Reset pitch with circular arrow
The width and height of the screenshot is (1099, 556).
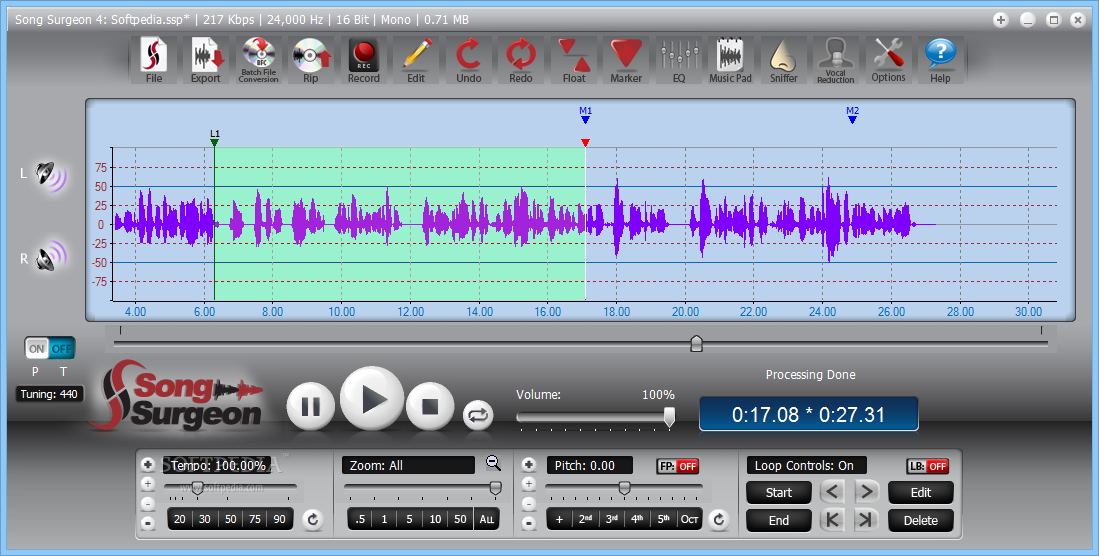click(x=718, y=520)
